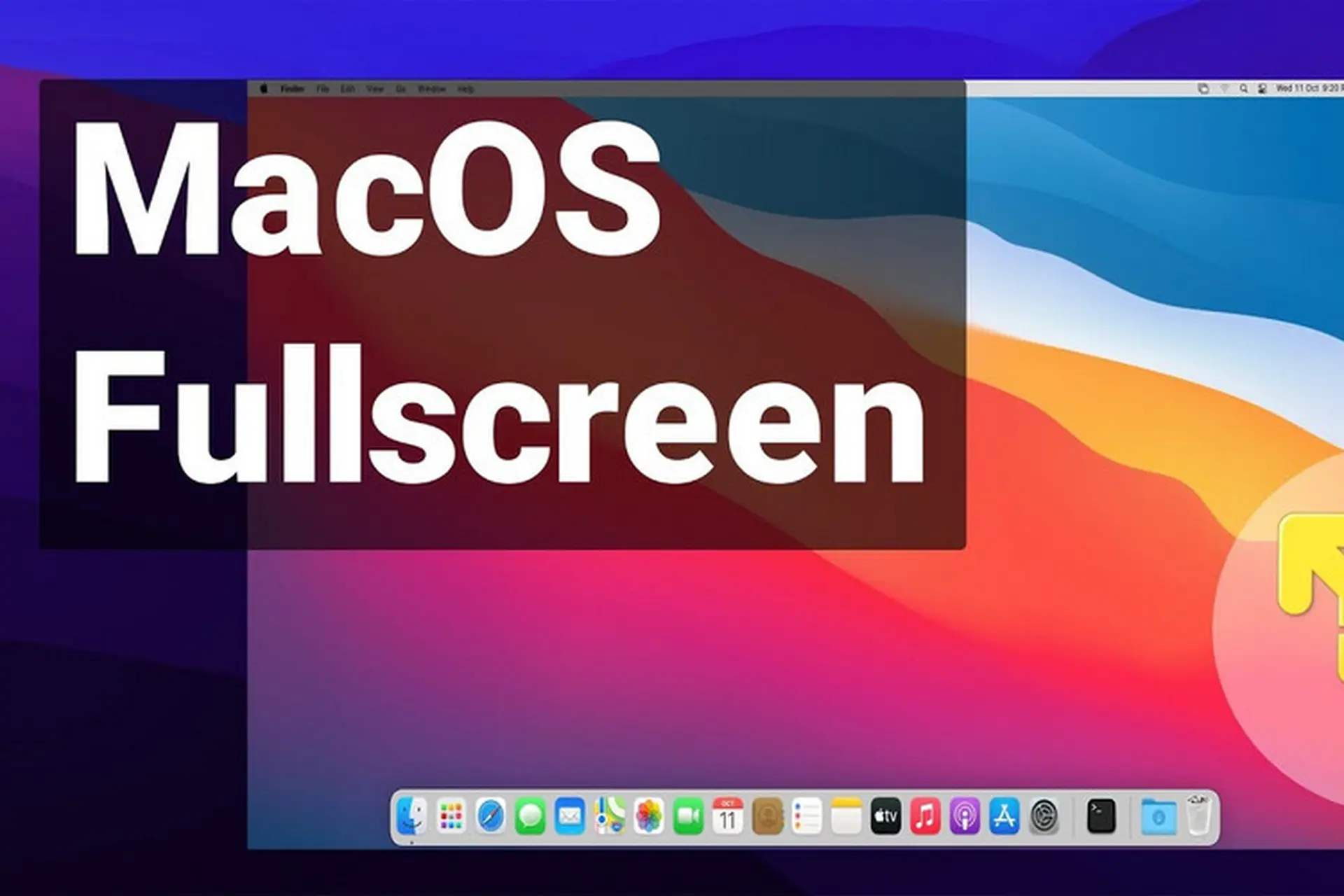
Task: Open Spotlight search magnifier icon
Action: 1243,89
